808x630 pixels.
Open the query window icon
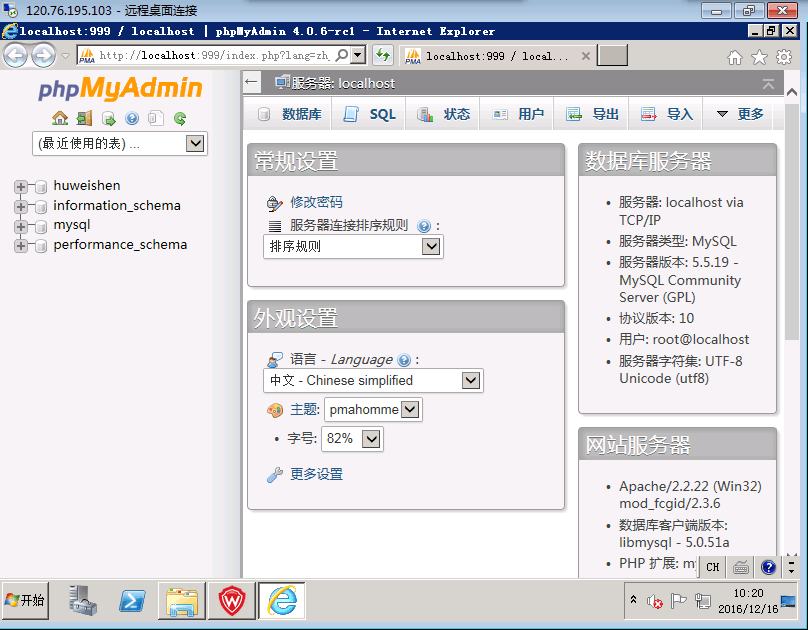click(108, 118)
